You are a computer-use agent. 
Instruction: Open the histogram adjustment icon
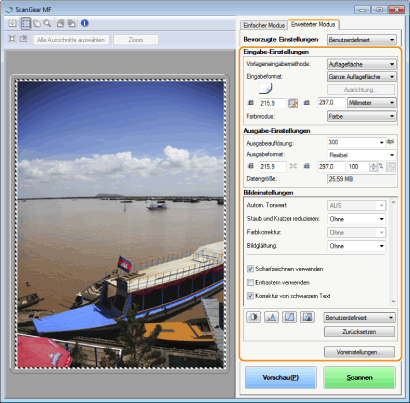pos(271,317)
